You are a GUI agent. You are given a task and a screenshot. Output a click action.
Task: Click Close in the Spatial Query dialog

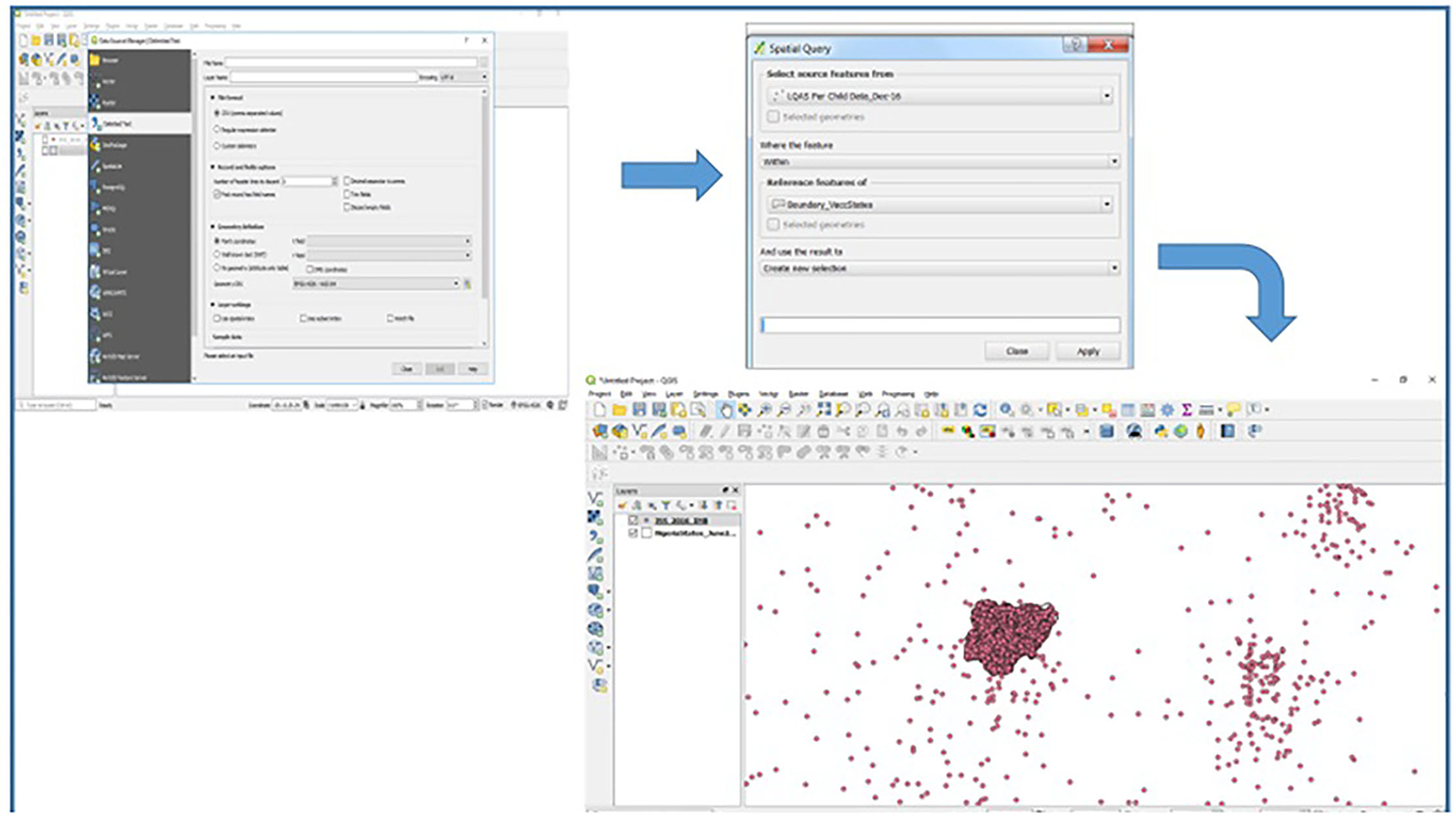point(1016,351)
